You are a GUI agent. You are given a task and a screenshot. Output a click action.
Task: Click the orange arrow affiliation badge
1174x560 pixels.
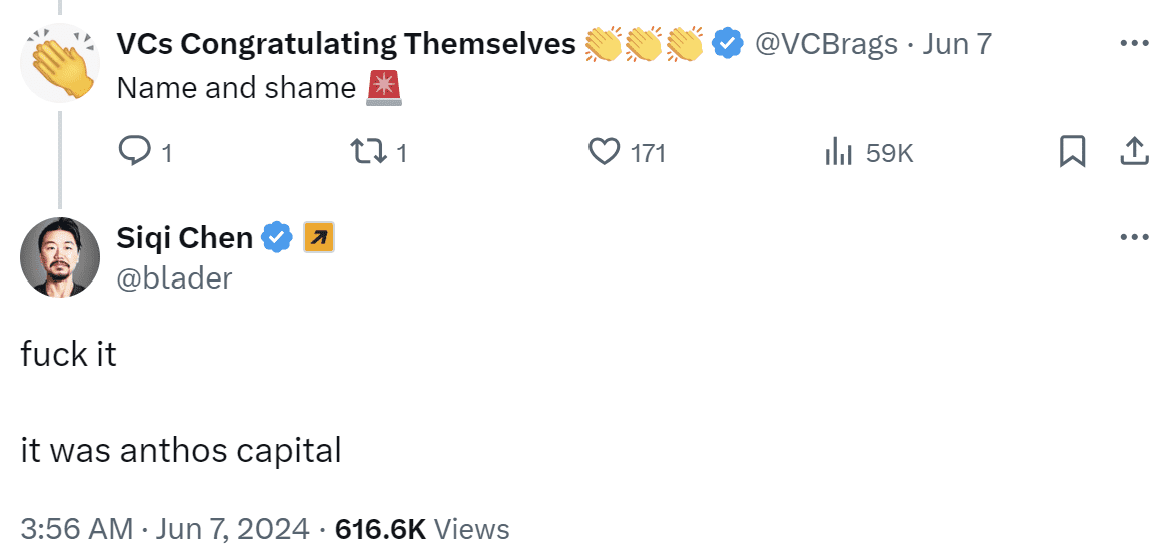point(318,238)
